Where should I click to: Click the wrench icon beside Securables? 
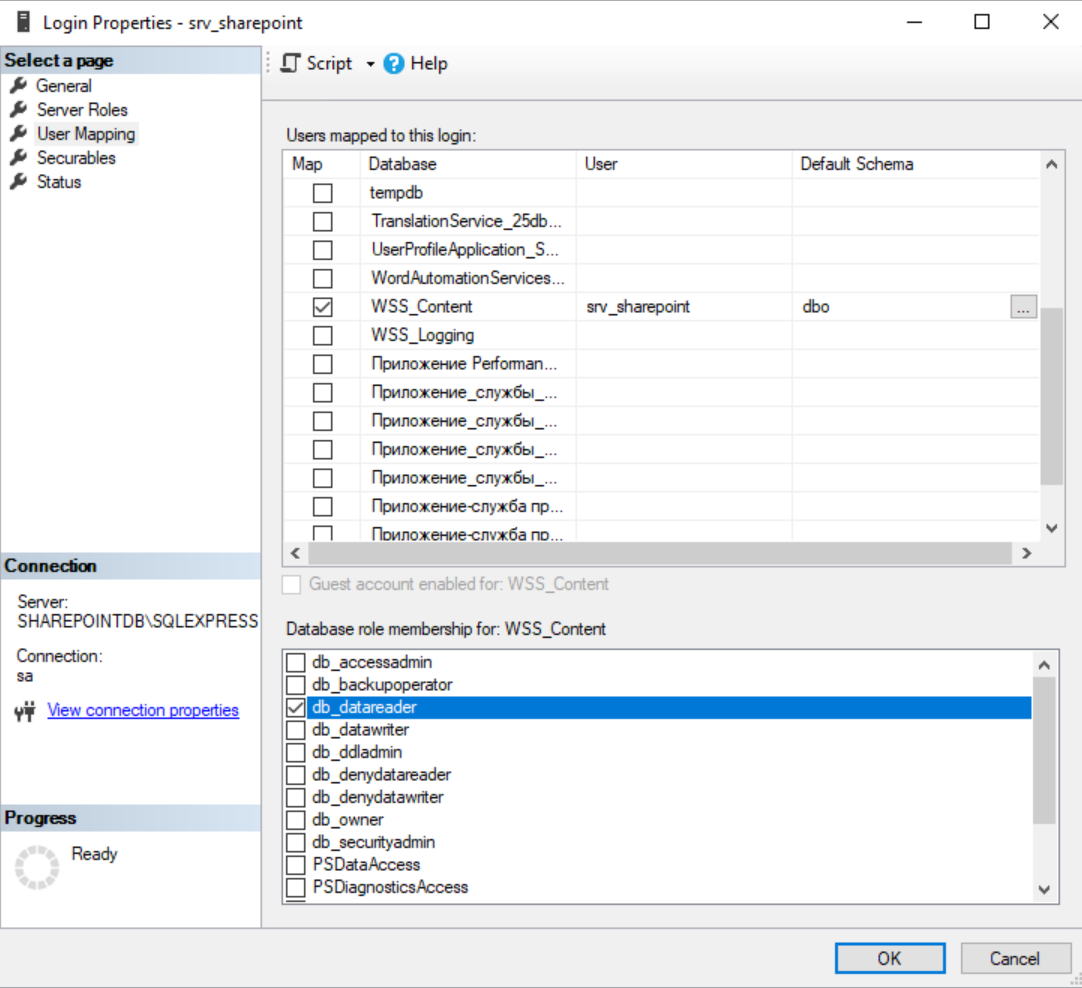point(19,157)
